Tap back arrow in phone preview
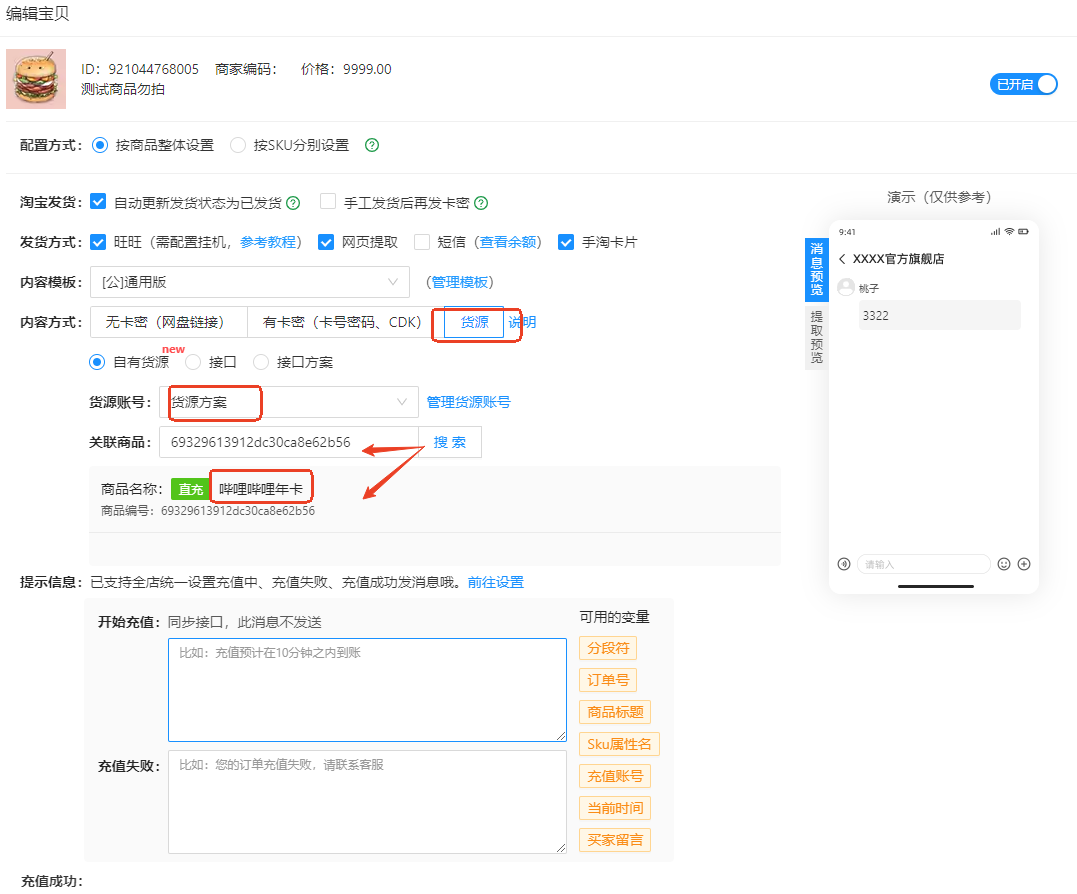 [842, 259]
